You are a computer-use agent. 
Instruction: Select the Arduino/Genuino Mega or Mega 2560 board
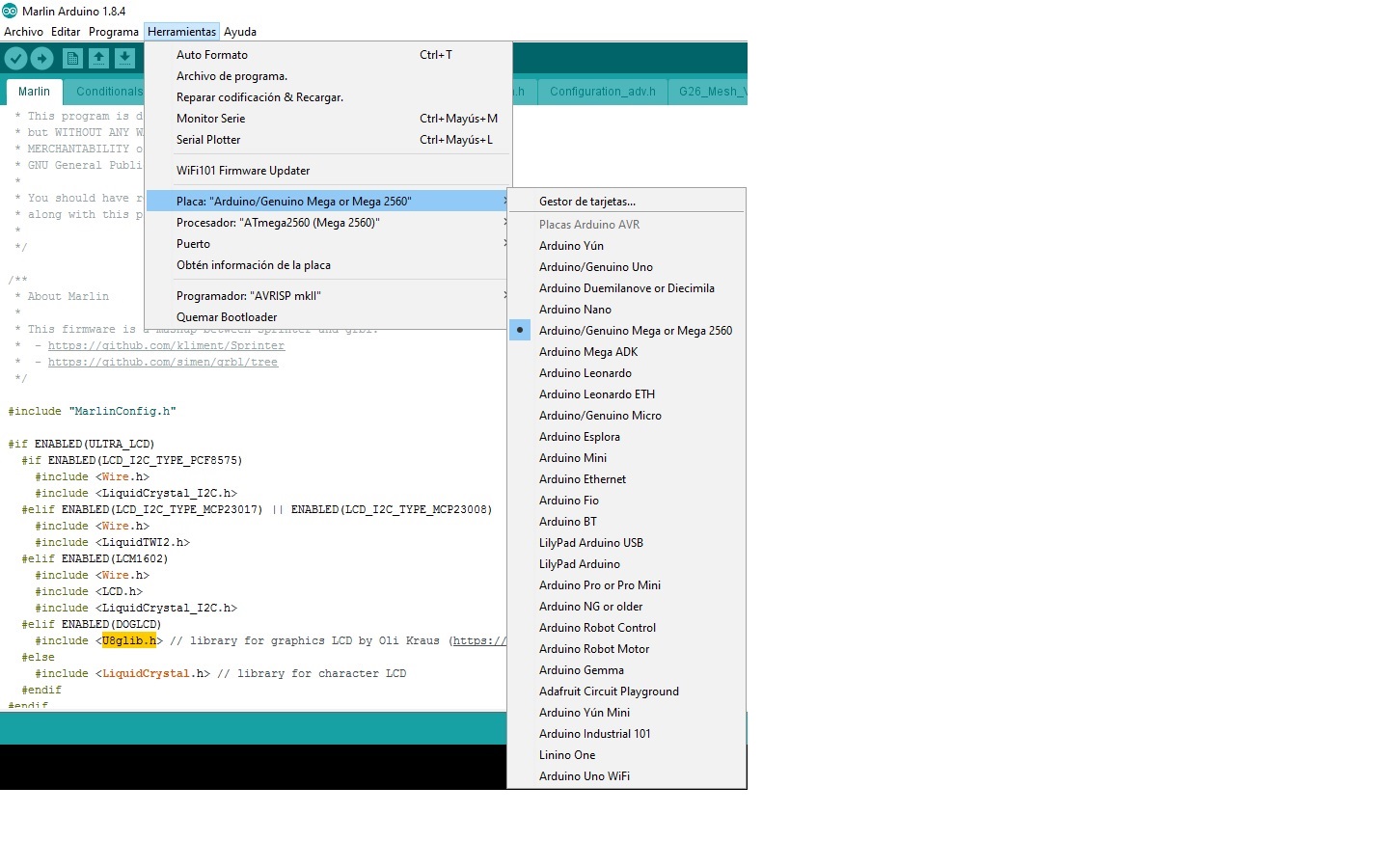pos(635,331)
